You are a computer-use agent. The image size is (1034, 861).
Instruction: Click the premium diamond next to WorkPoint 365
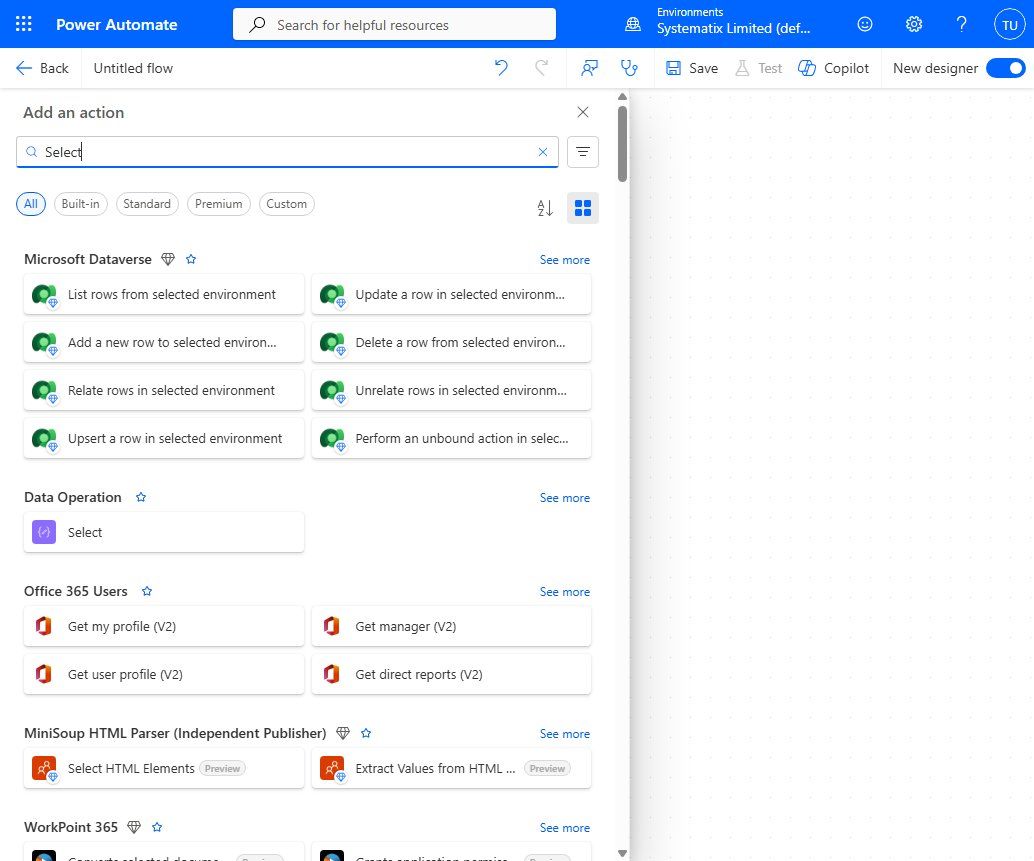134,827
